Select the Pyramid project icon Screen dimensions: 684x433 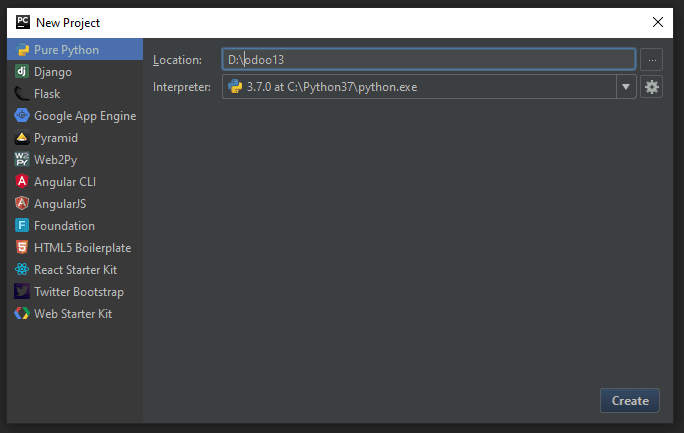22,137
